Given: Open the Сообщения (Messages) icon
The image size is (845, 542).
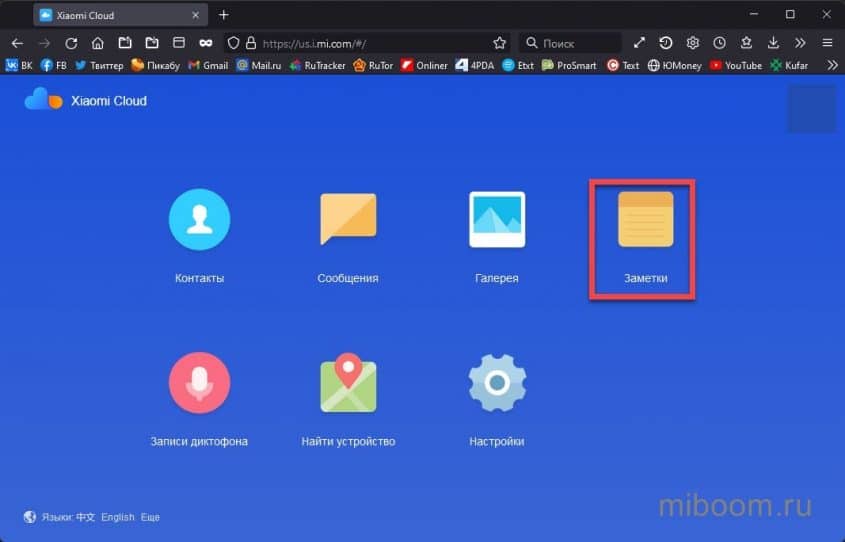Looking at the screenshot, I should coord(348,219).
